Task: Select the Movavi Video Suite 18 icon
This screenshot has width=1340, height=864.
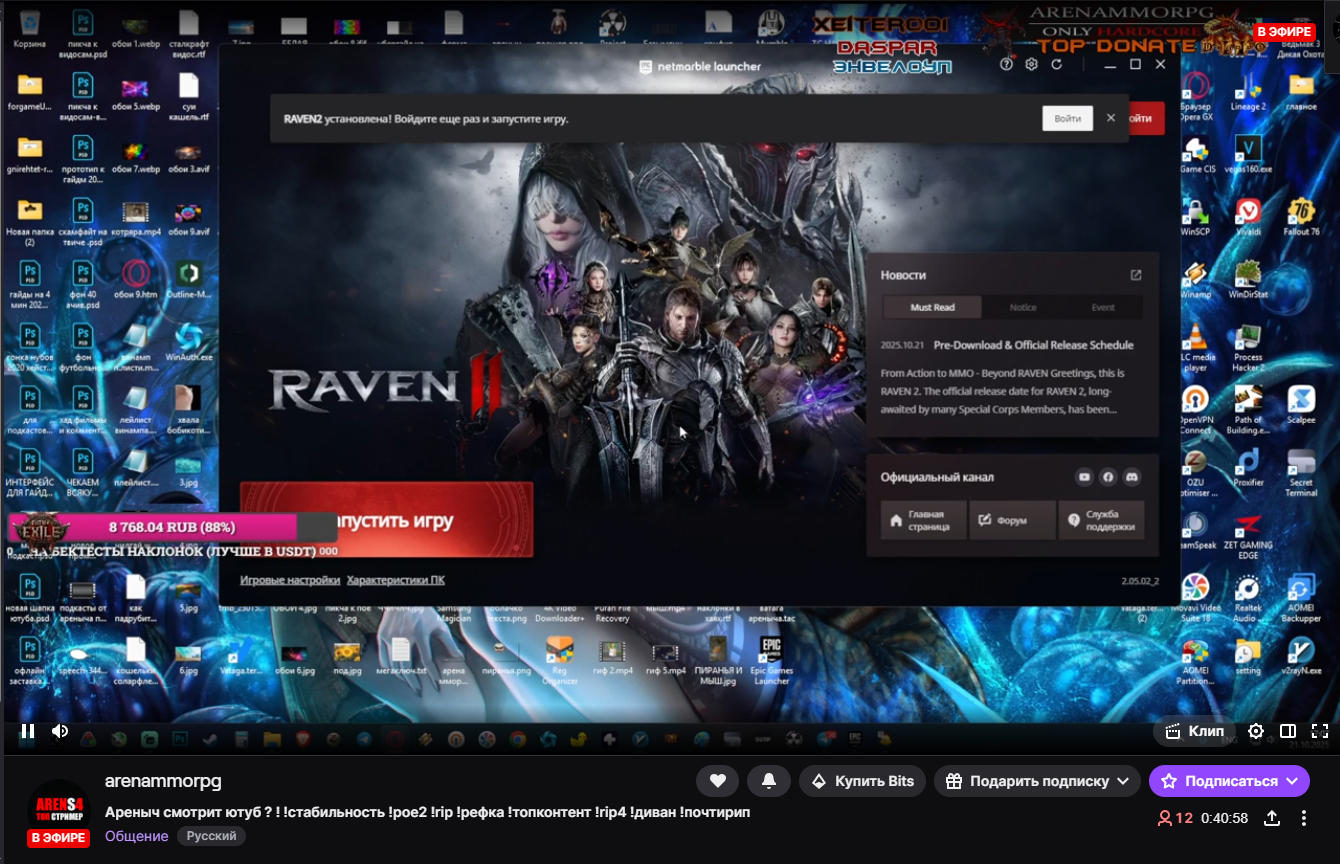Action: point(1195,599)
